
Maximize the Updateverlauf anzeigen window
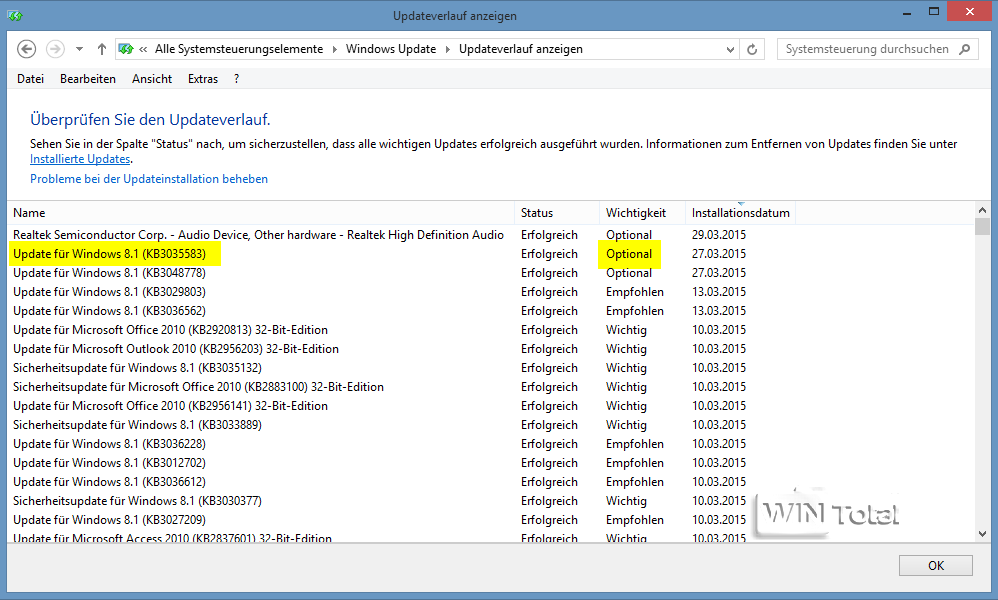(934, 11)
